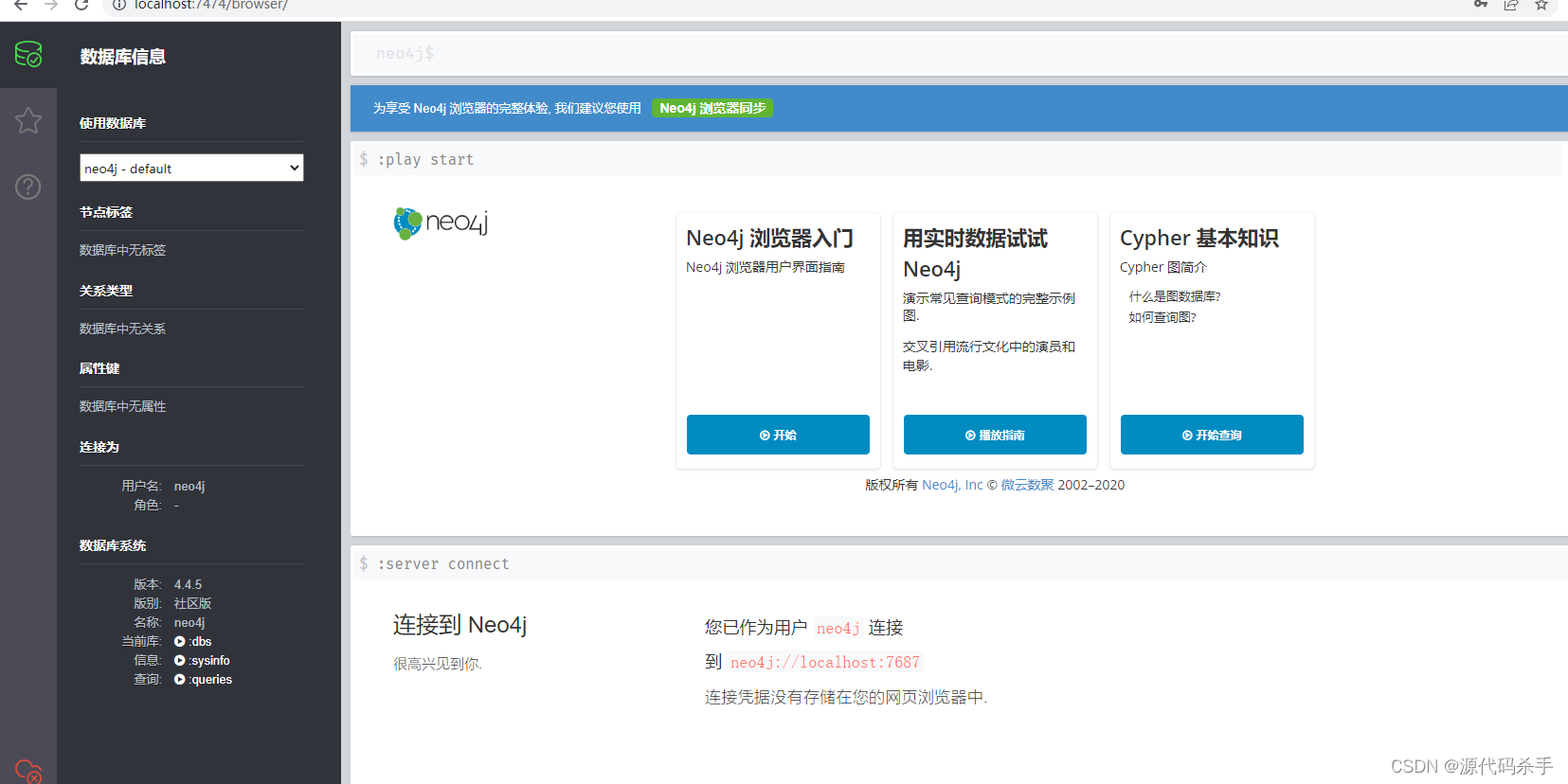The image size is (1568, 784).
Task: Click the neo4j logo in guide
Action: (441, 223)
